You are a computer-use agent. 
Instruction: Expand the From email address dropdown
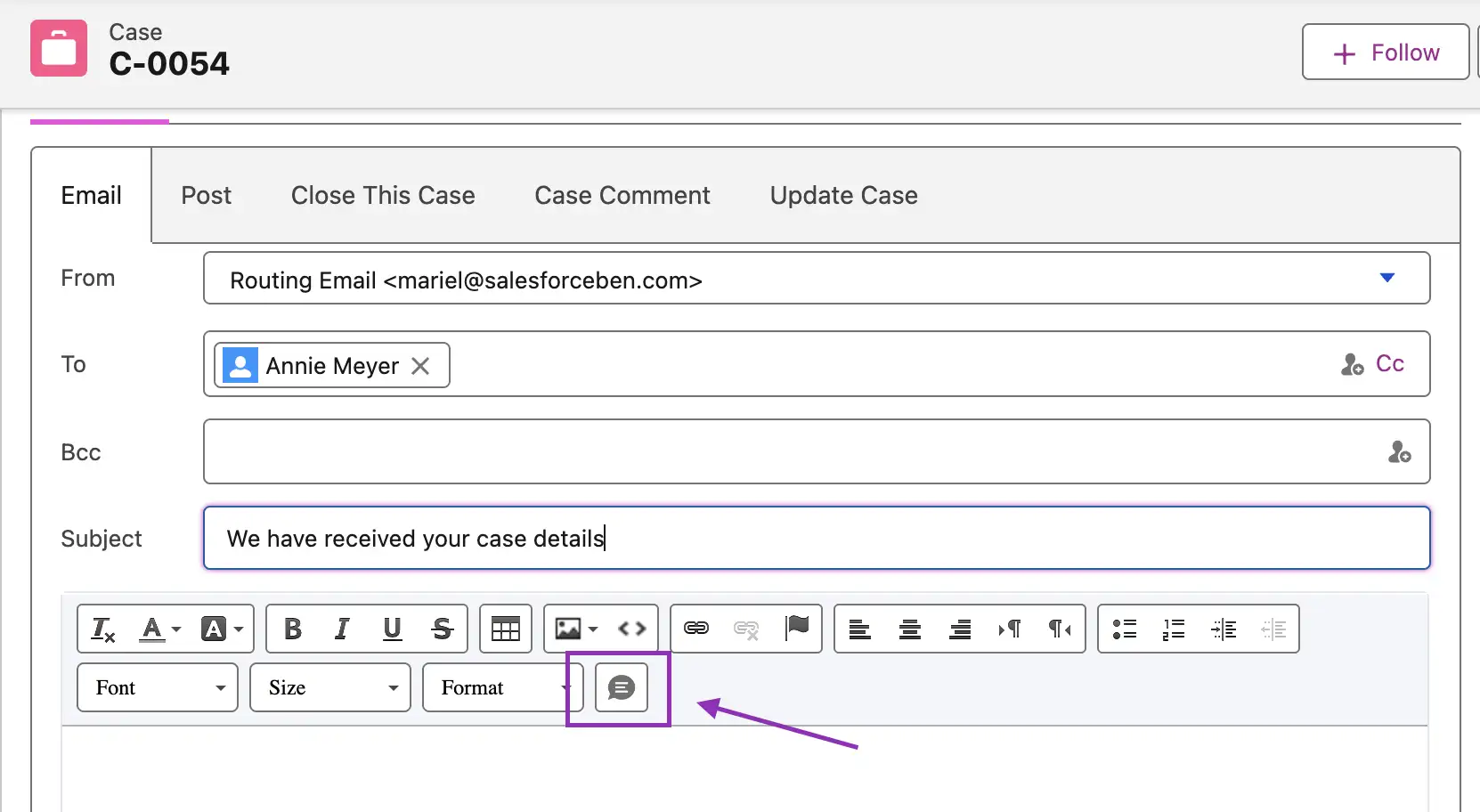pyautogui.click(x=1386, y=278)
